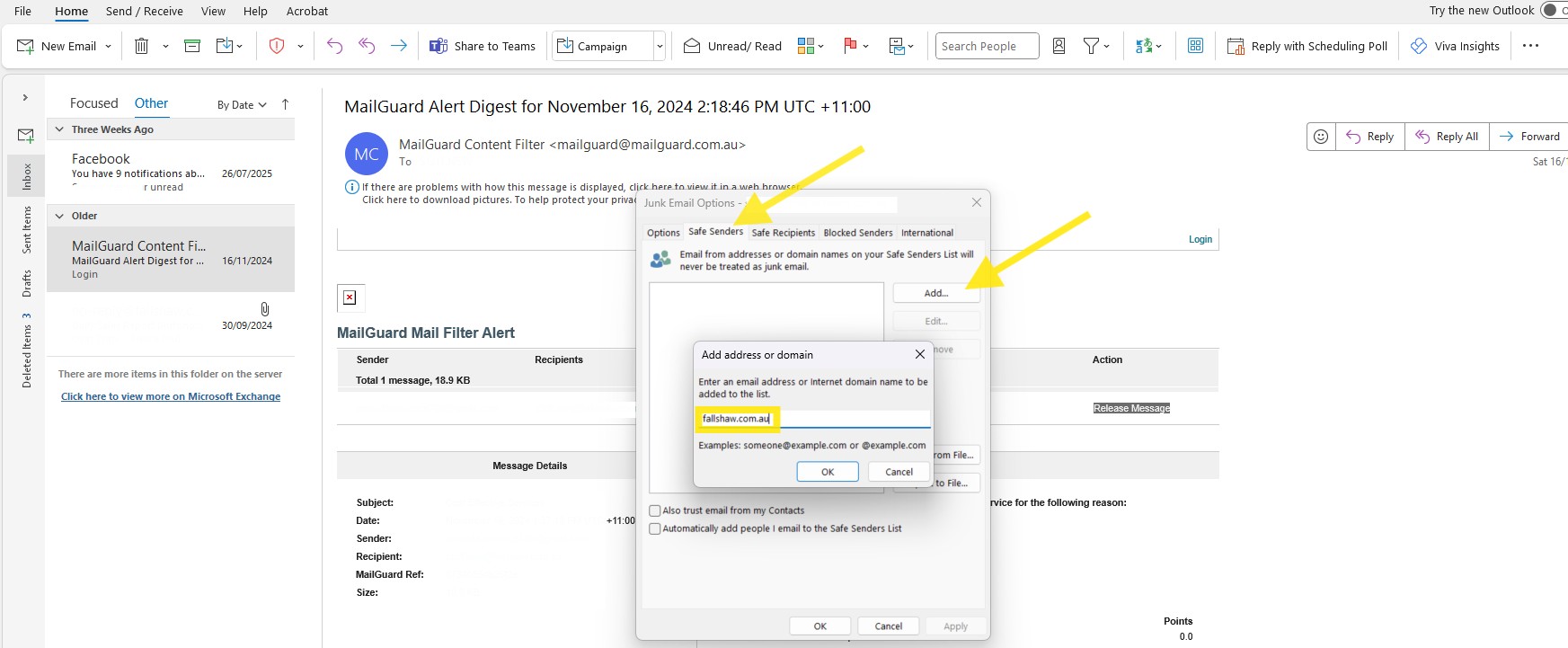Click the emoji reaction smiley icon
This screenshot has width=1568, height=648.
tap(1321, 137)
